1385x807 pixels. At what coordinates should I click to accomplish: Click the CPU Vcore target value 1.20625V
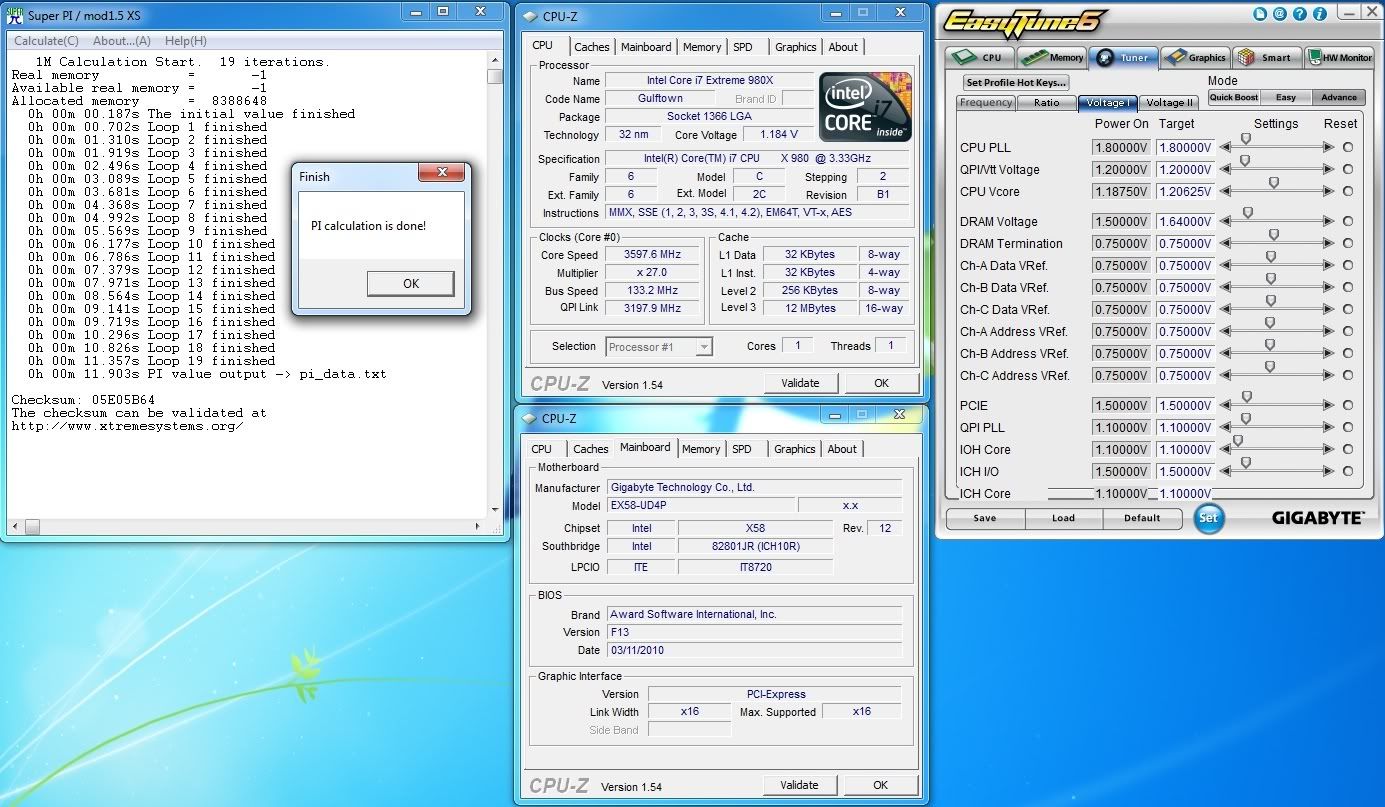[1186, 191]
